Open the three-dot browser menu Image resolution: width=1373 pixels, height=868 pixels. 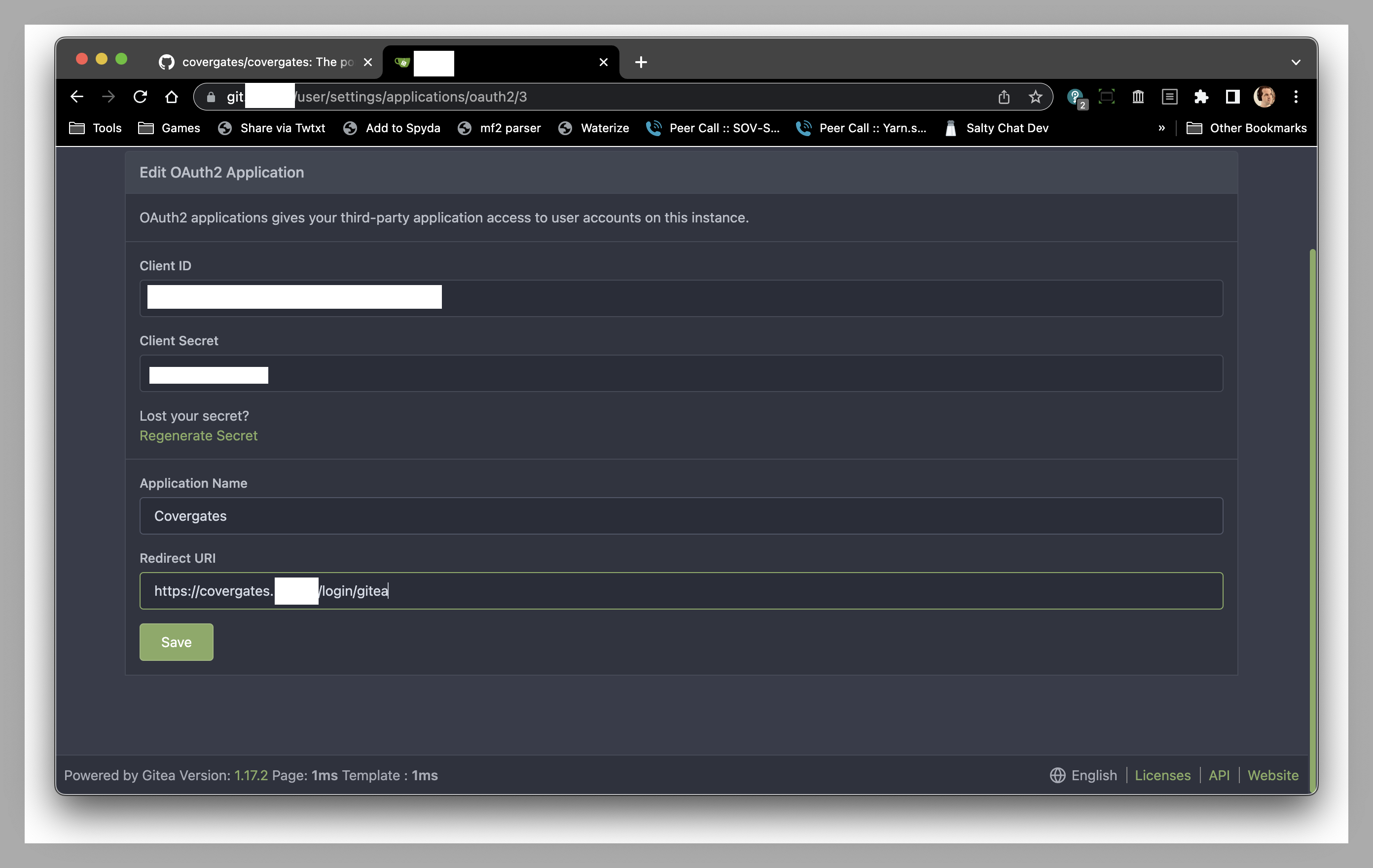click(1296, 97)
